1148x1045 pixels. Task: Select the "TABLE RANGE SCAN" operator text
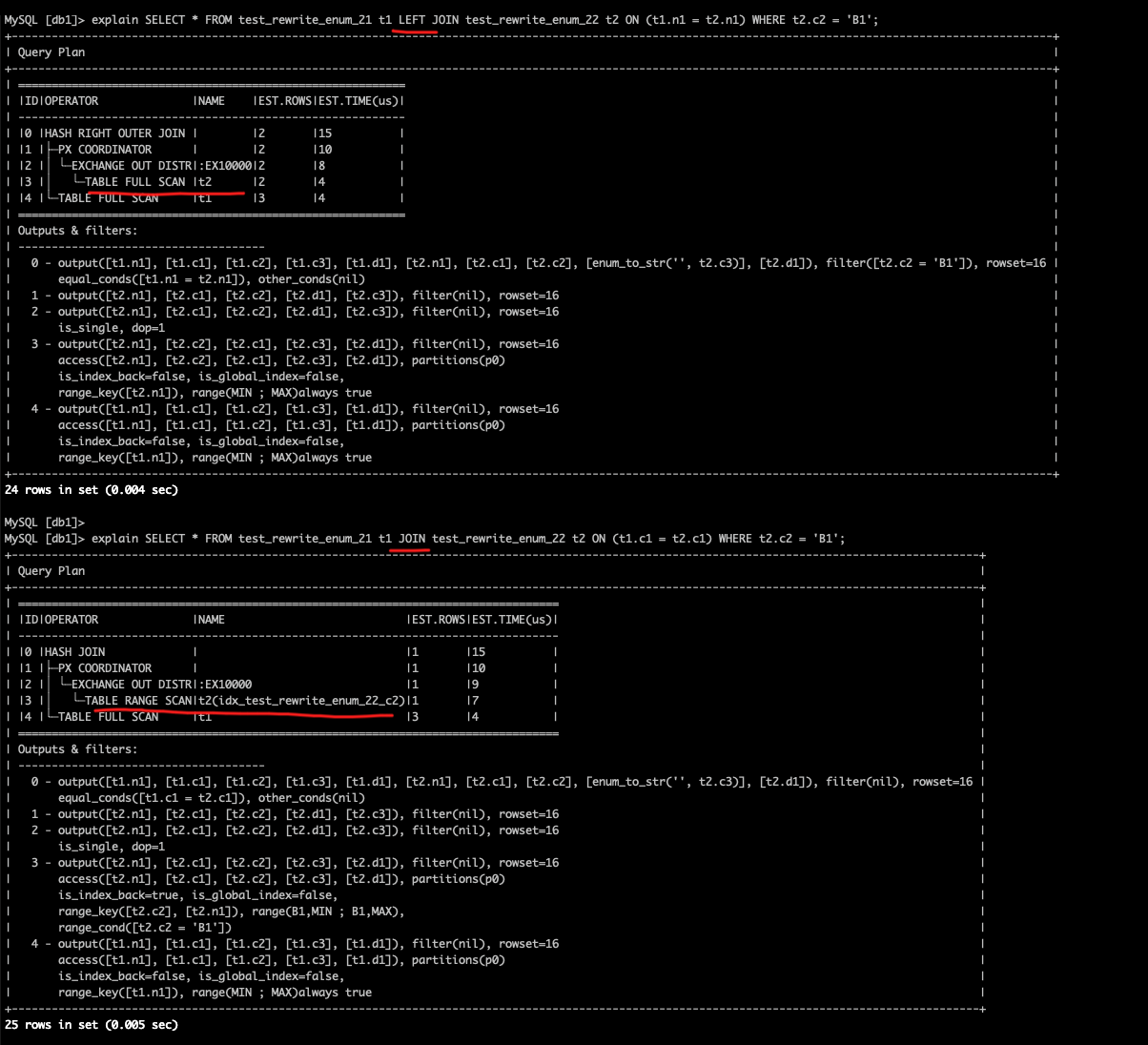coord(138,701)
